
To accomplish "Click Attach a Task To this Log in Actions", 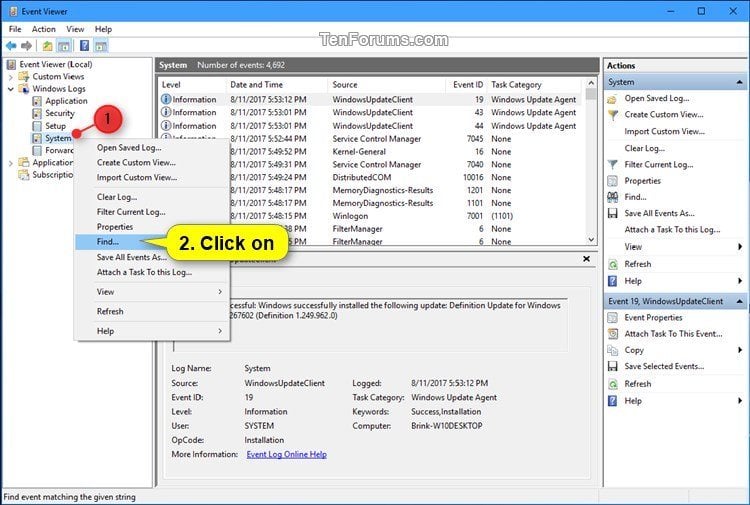I will [672, 230].
